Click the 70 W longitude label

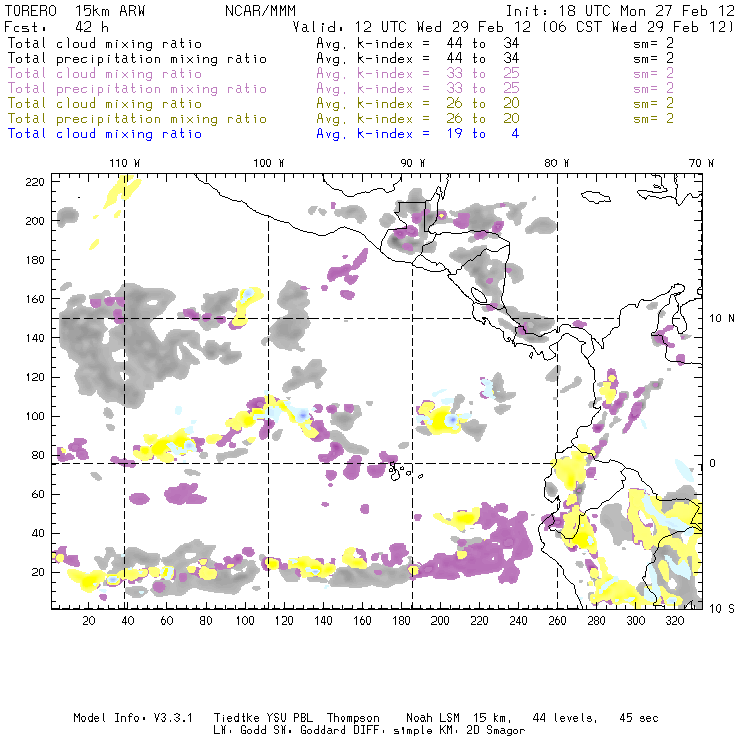coord(702,163)
